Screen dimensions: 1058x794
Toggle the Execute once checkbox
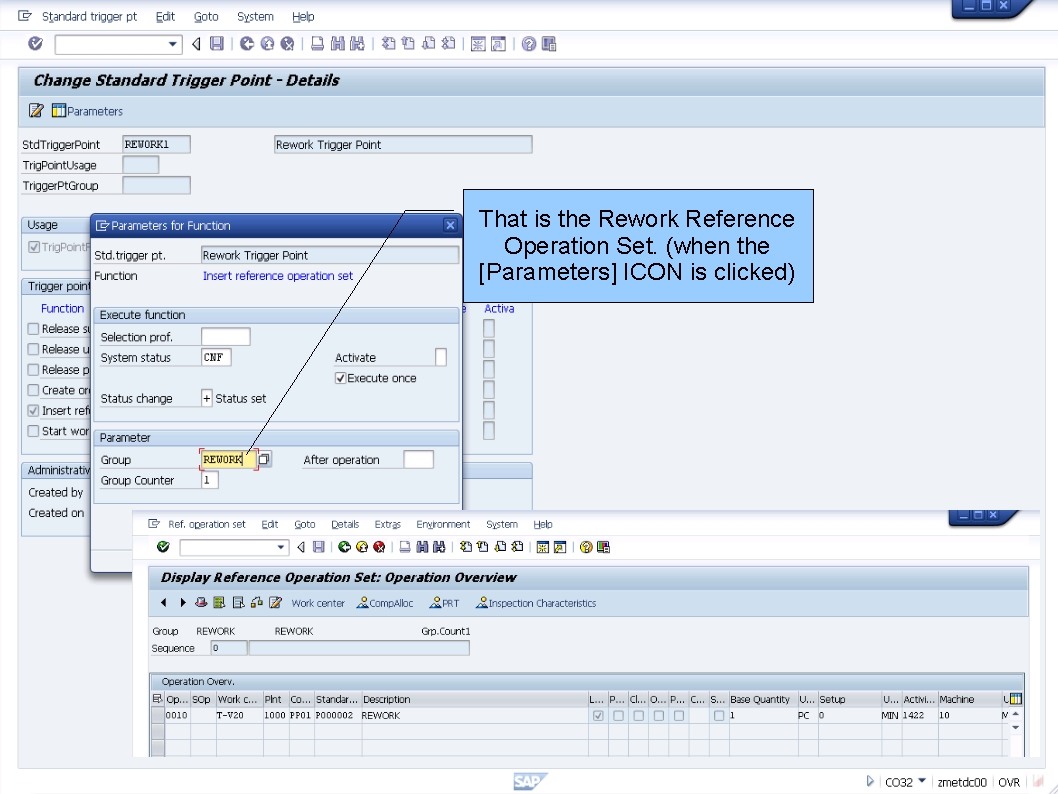341,378
